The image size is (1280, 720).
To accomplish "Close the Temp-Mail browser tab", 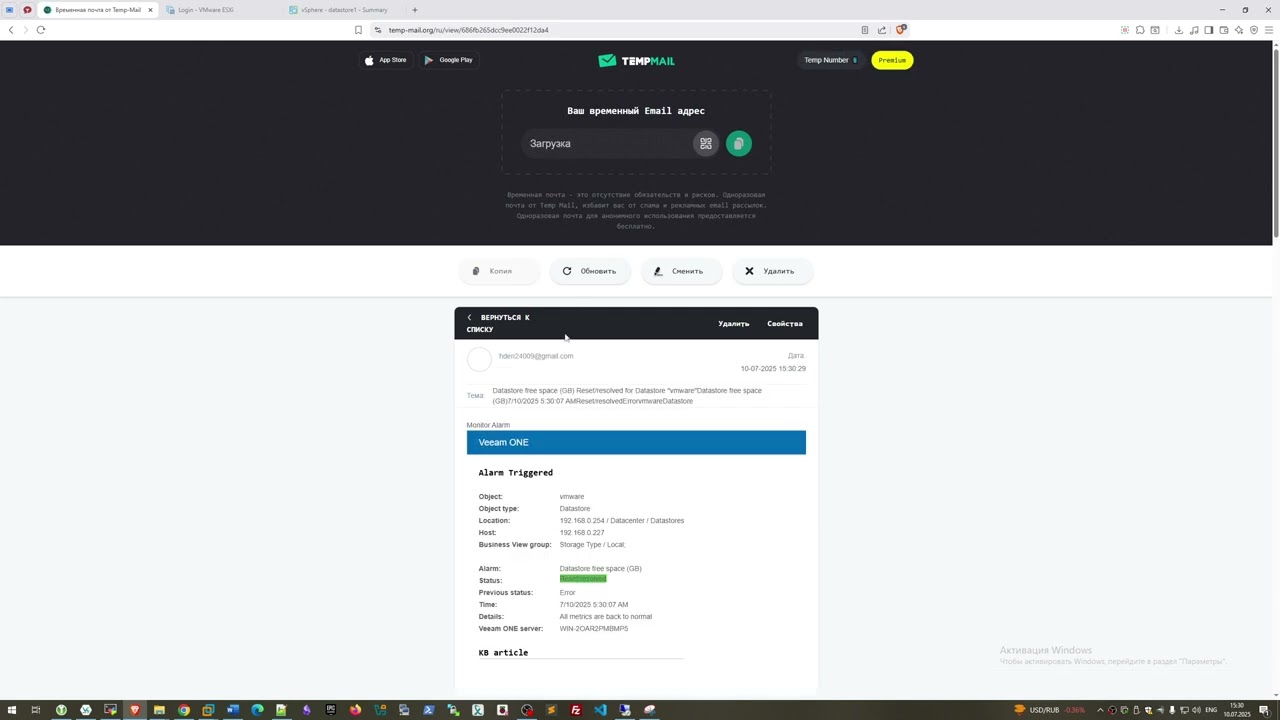I will (150, 10).
